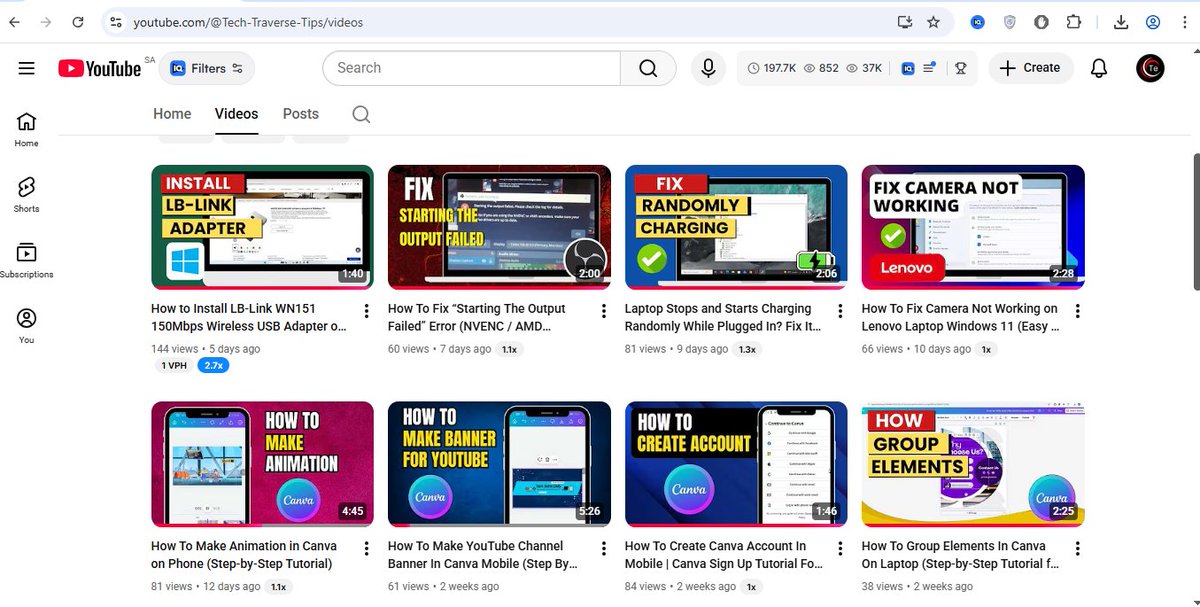This screenshot has width=1200, height=607.
Task: Open the channel account avatar menu
Action: tap(1151, 68)
